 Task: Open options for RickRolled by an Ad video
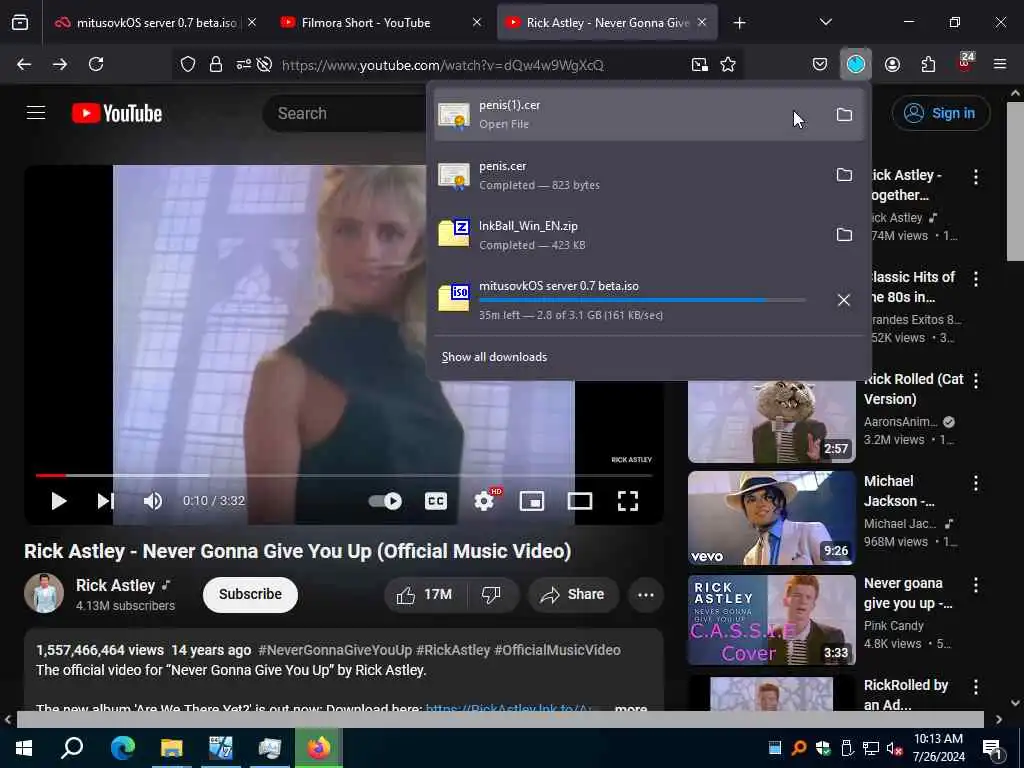(x=976, y=687)
